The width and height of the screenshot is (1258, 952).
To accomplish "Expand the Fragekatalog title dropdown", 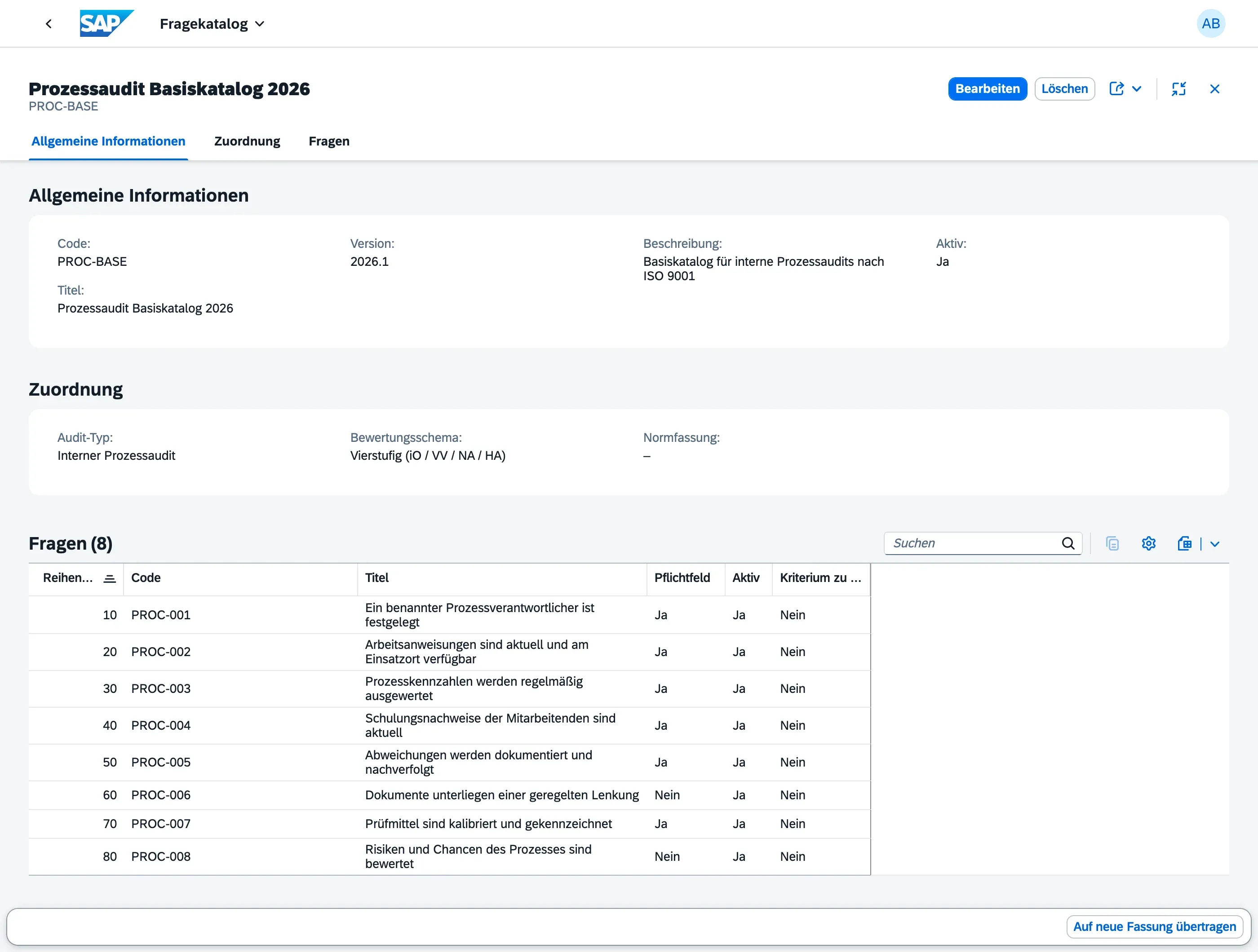I will (x=259, y=24).
